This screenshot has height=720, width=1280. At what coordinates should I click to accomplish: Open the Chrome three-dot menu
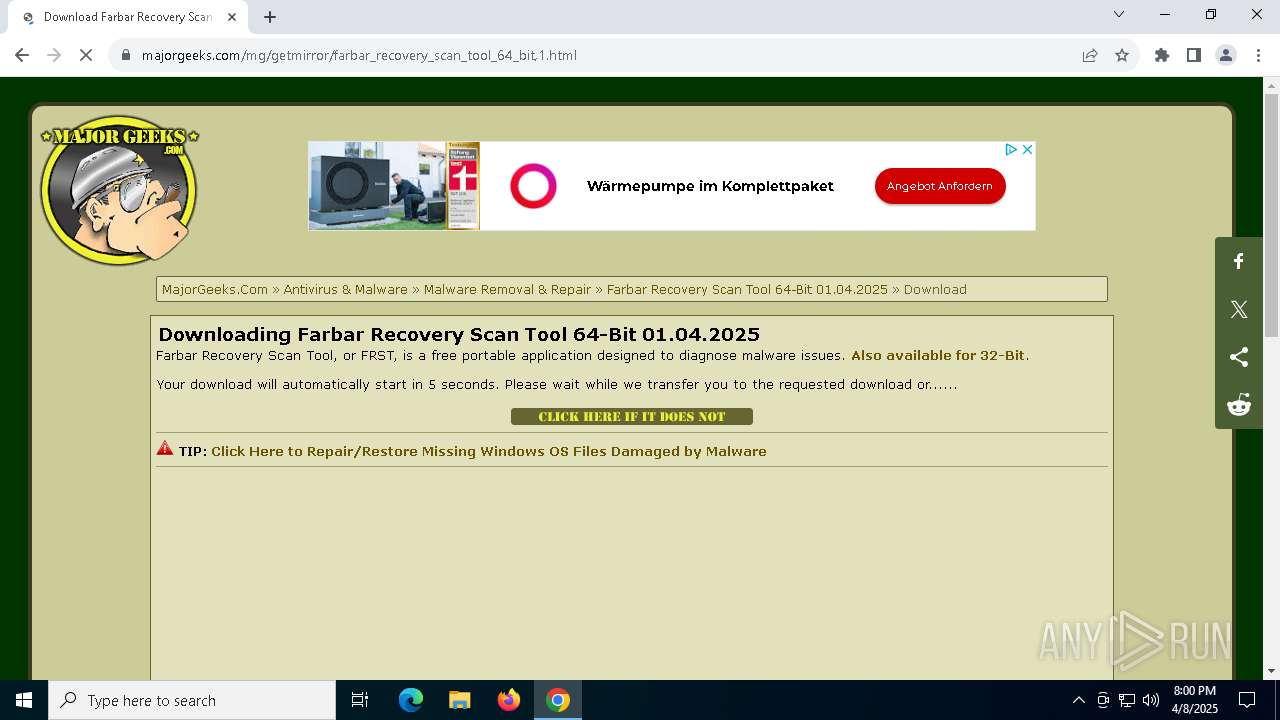(x=1258, y=55)
